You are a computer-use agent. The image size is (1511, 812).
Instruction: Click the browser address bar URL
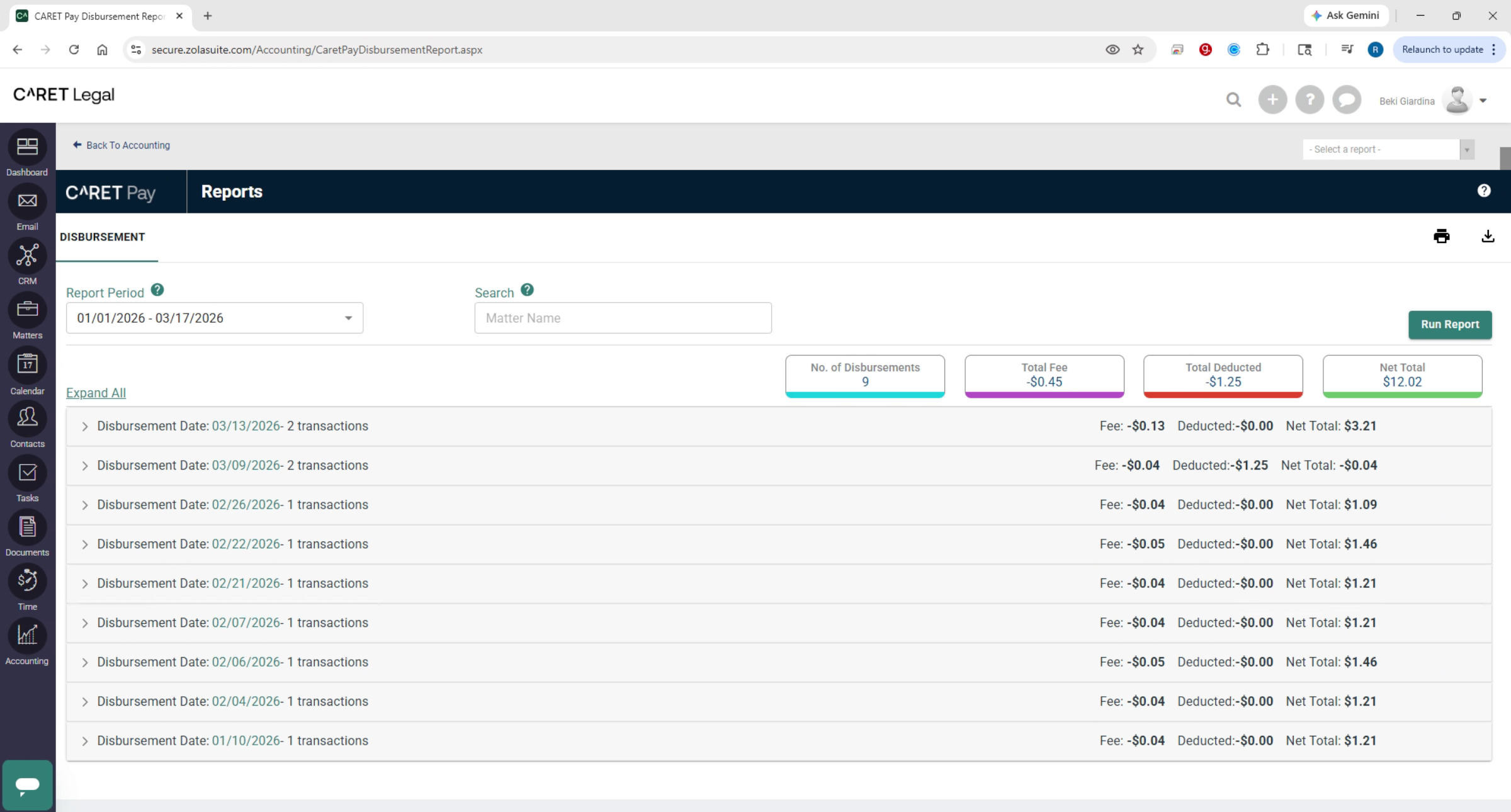point(317,50)
